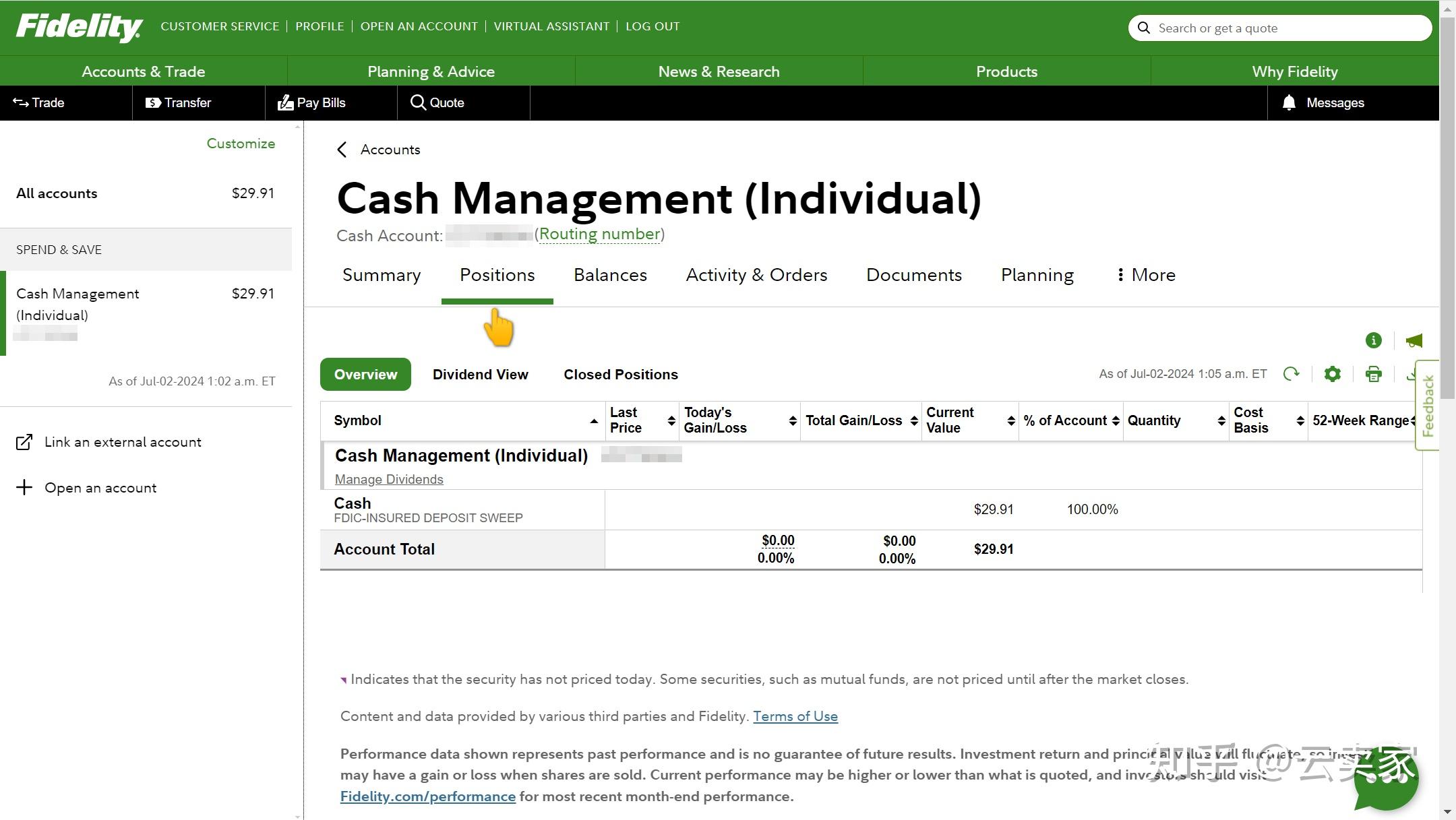Switch to the Balances tab
1456x820 pixels.
click(x=610, y=275)
